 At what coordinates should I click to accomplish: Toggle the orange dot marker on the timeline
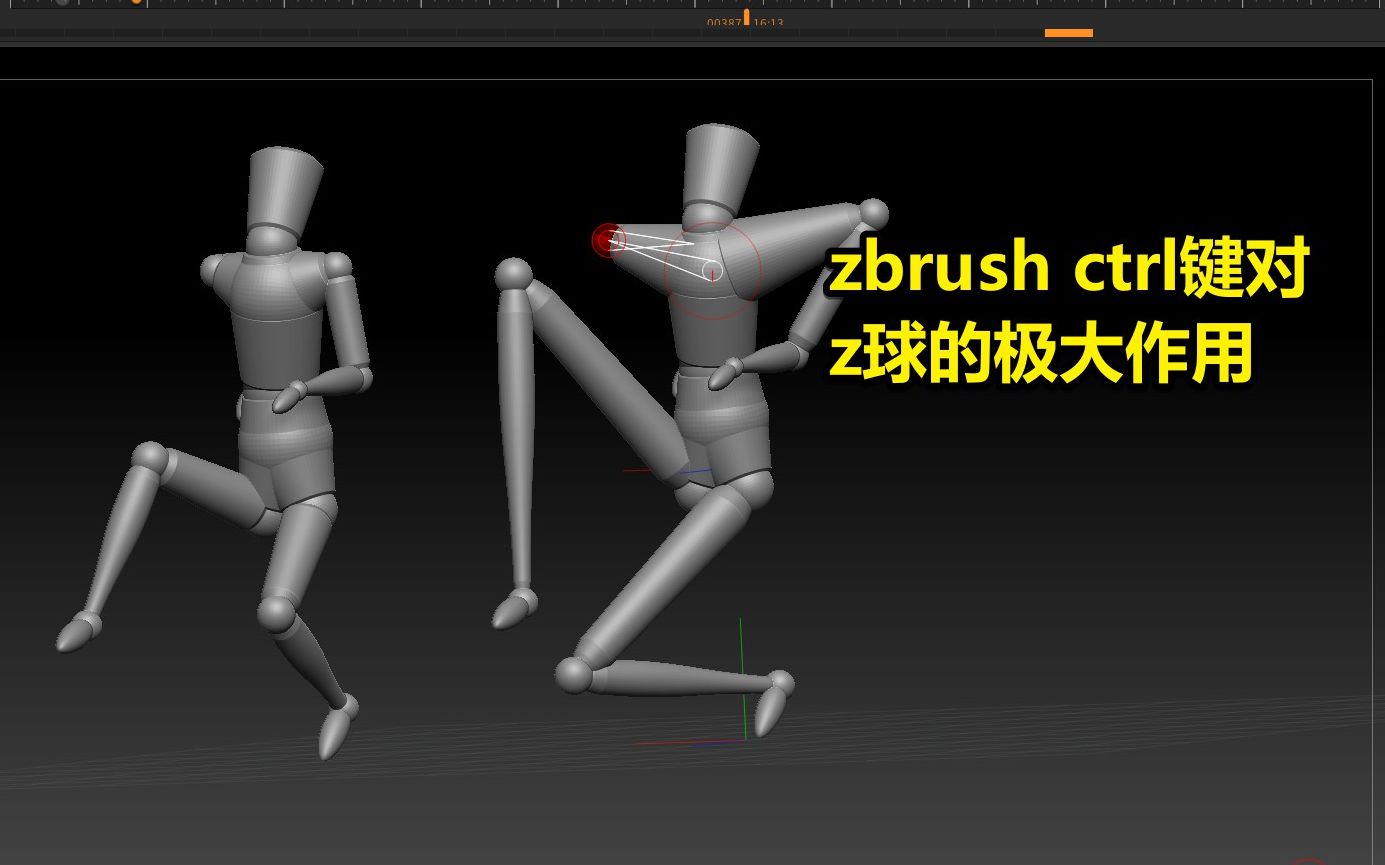tap(135, 3)
